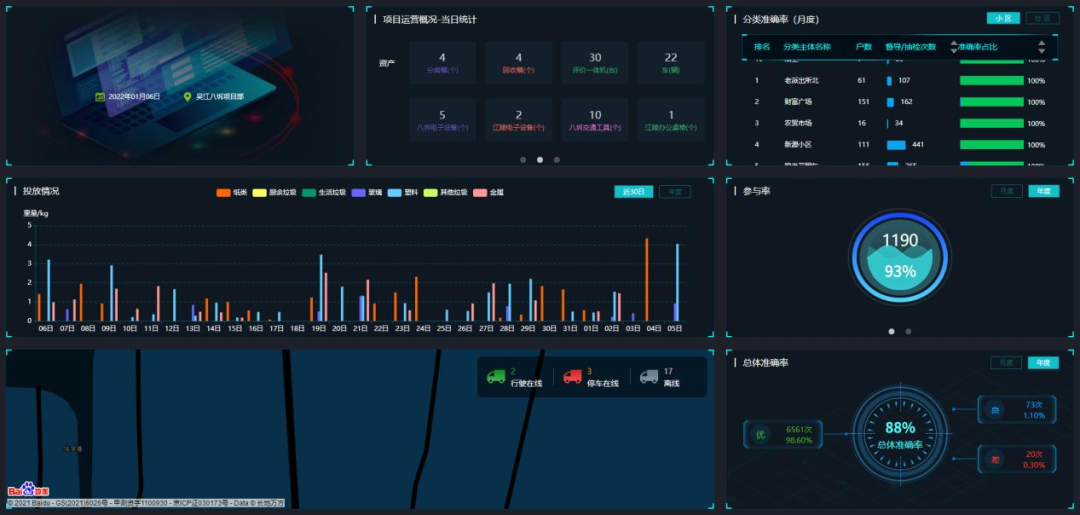Click the 05日 tall blue 塑料 bar

[678, 282]
